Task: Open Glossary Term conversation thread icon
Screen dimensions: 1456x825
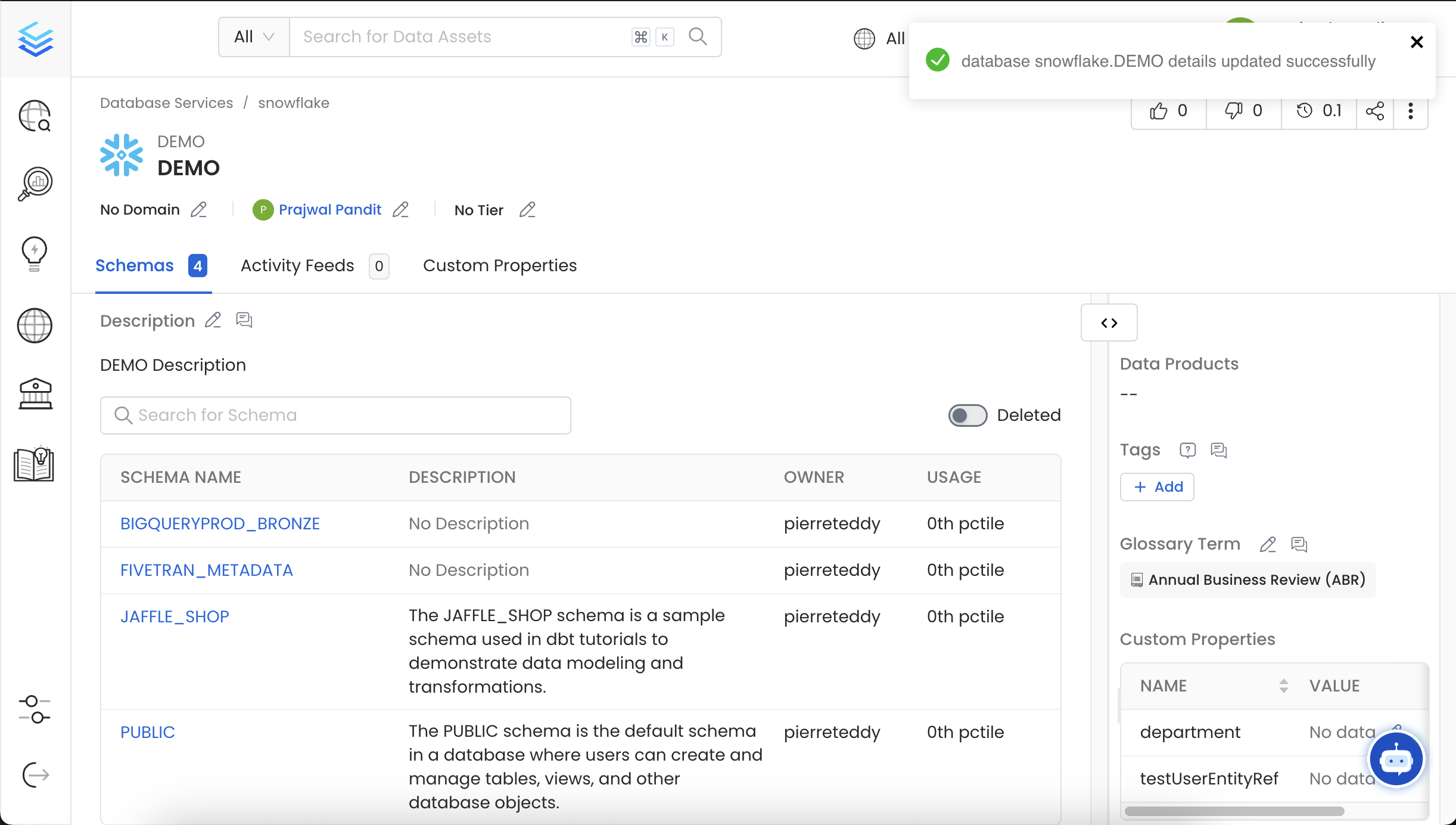Action: [1299, 544]
